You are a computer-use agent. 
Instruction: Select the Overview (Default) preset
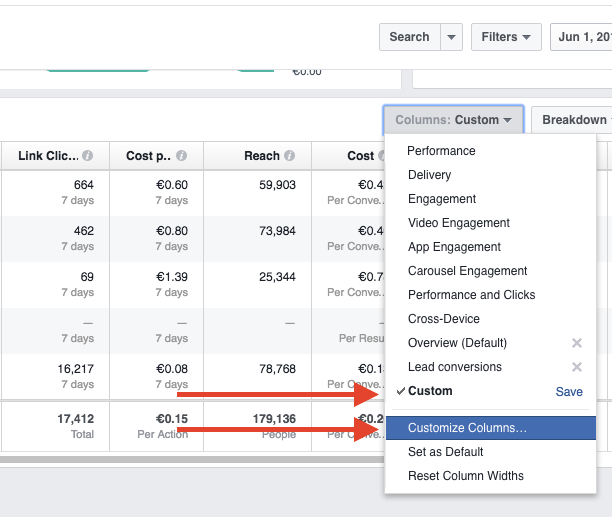click(457, 343)
